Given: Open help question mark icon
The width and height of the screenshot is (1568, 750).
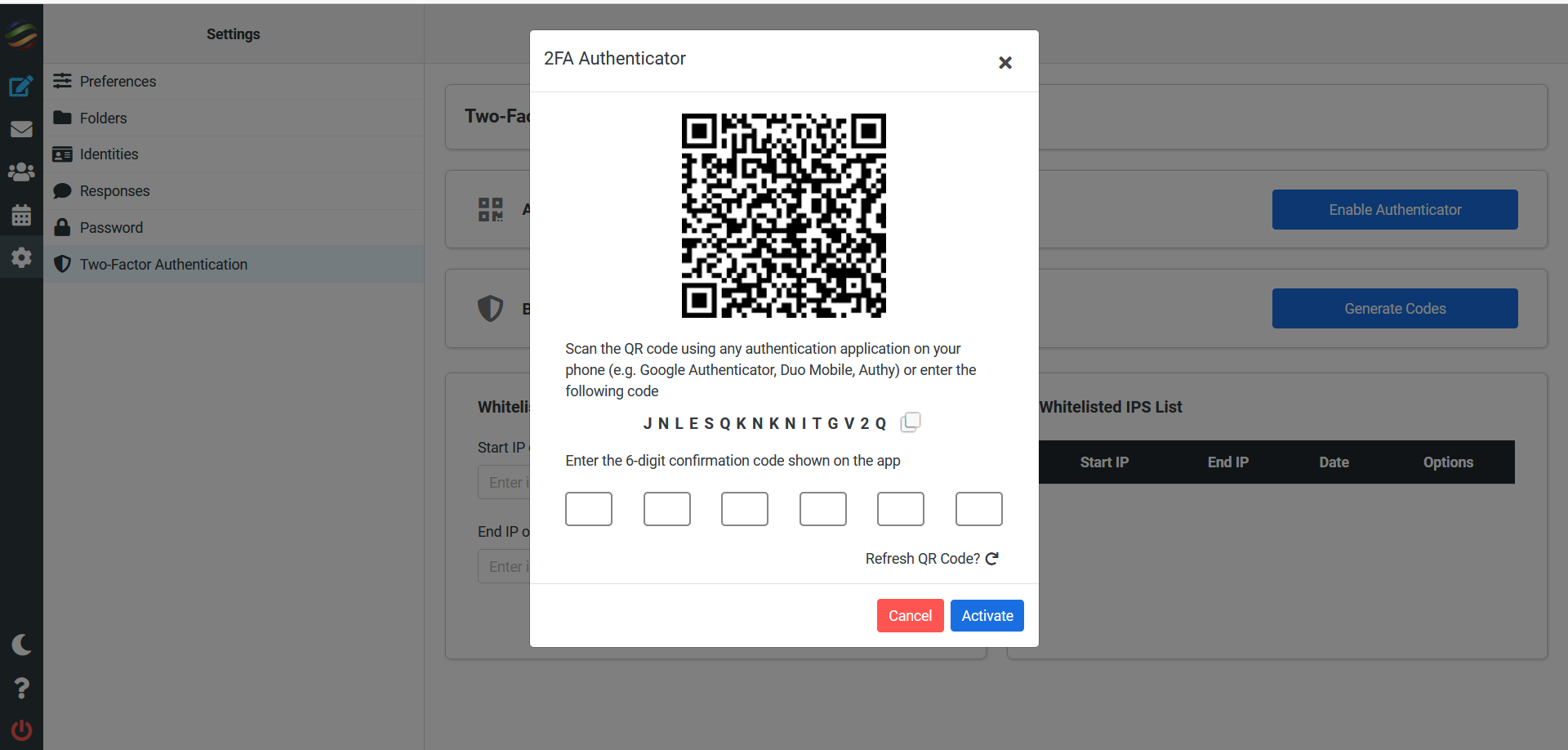Looking at the screenshot, I should (x=21, y=688).
